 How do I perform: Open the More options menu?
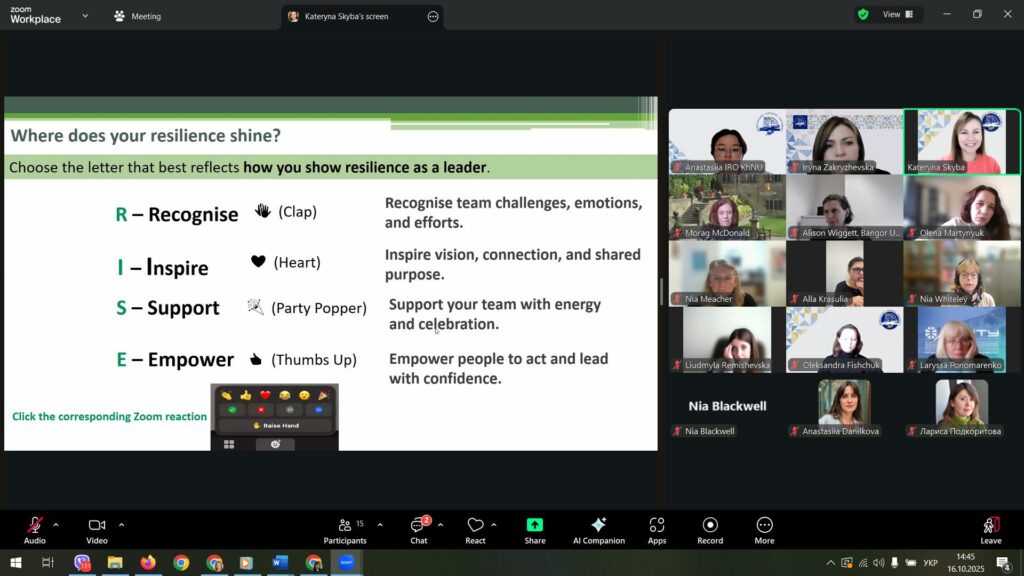(764, 530)
